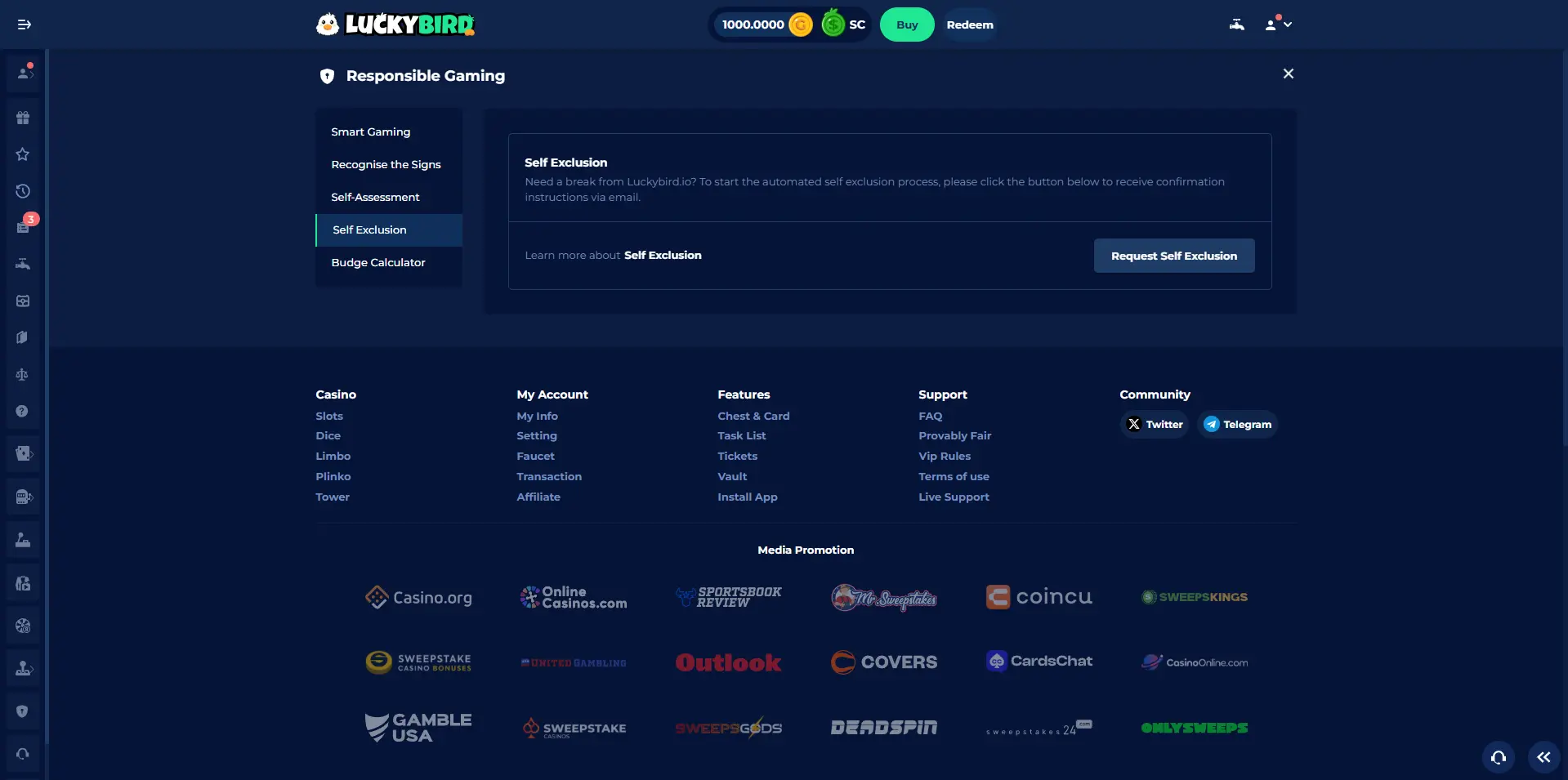Viewport: 1568px width, 780px height.
Task: Open Recognise the Signs section
Action: click(386, 164)
